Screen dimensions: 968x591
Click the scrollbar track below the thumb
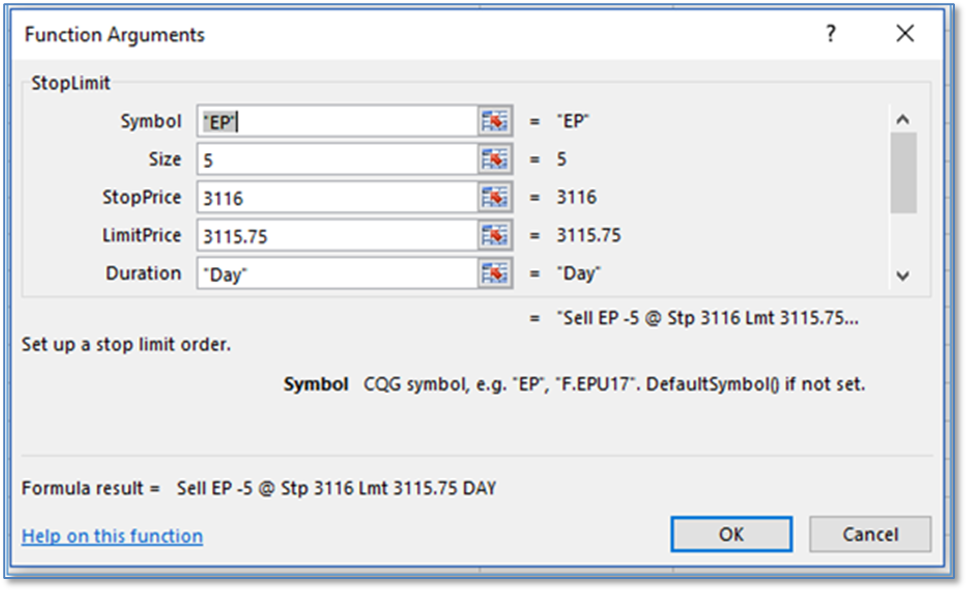903,238
